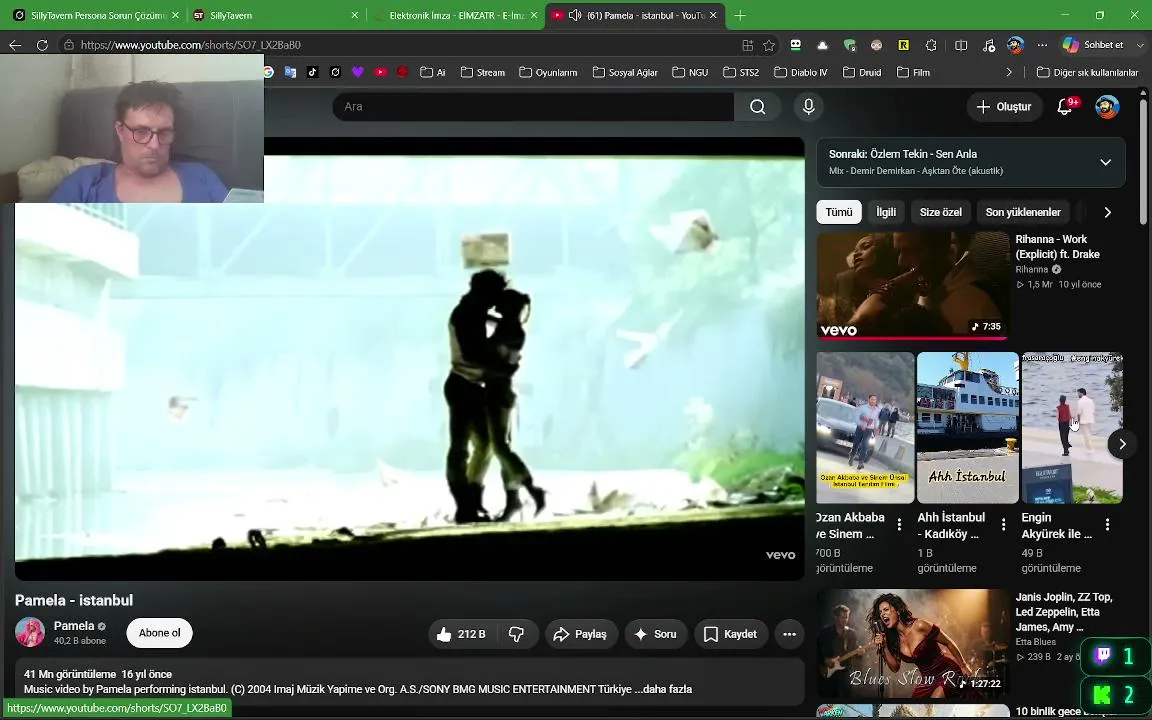Image resolution: width=1152 pixels, height=720 pixels.
Task: Open Diğer sık kullanılanlar folder
Action: coord(1087,72)
